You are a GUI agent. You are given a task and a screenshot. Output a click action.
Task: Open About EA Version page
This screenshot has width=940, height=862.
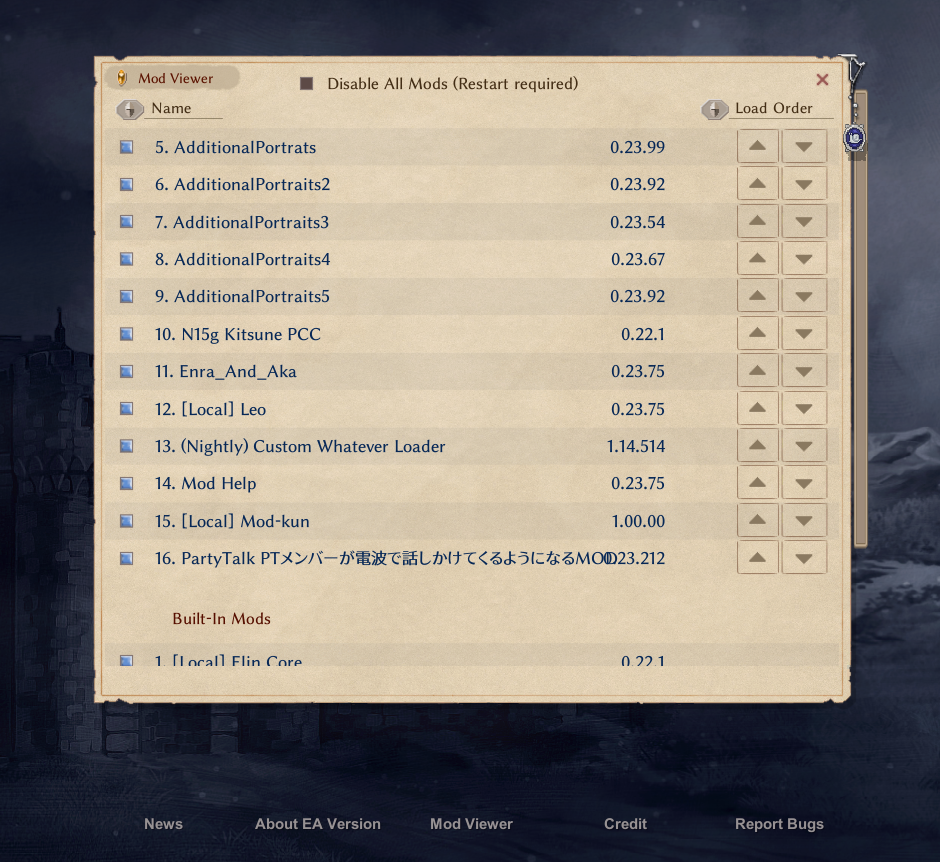click(318, 824)
